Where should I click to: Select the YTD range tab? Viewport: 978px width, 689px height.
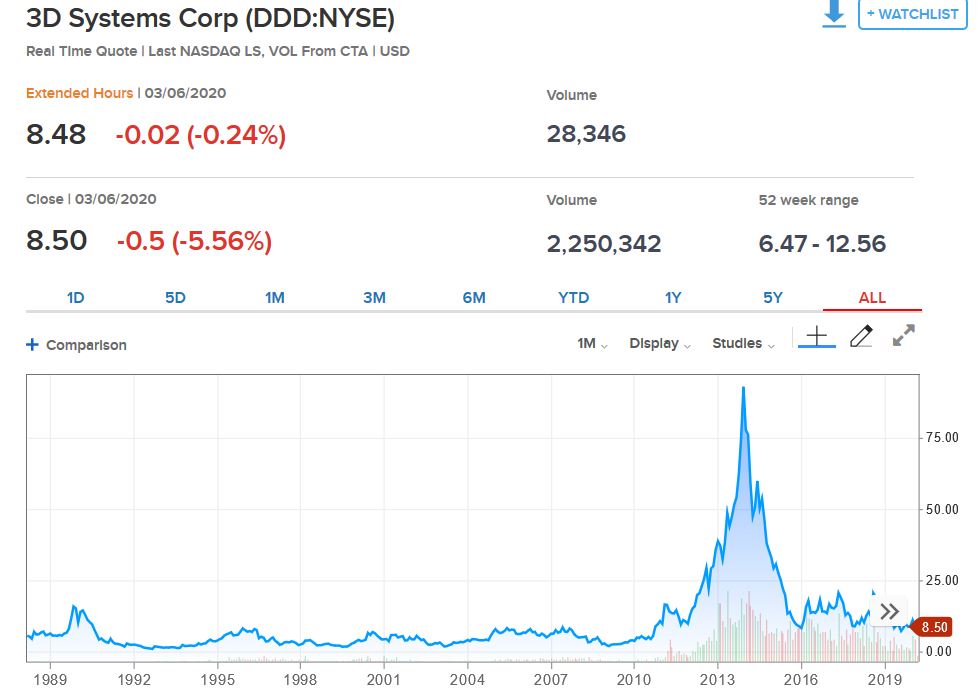point(574,298)
